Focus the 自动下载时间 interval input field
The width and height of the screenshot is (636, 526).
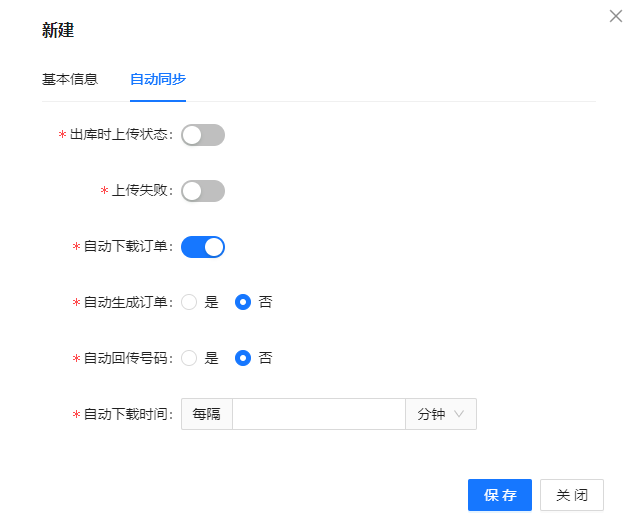pyautogui.click(x=319, y=414)
